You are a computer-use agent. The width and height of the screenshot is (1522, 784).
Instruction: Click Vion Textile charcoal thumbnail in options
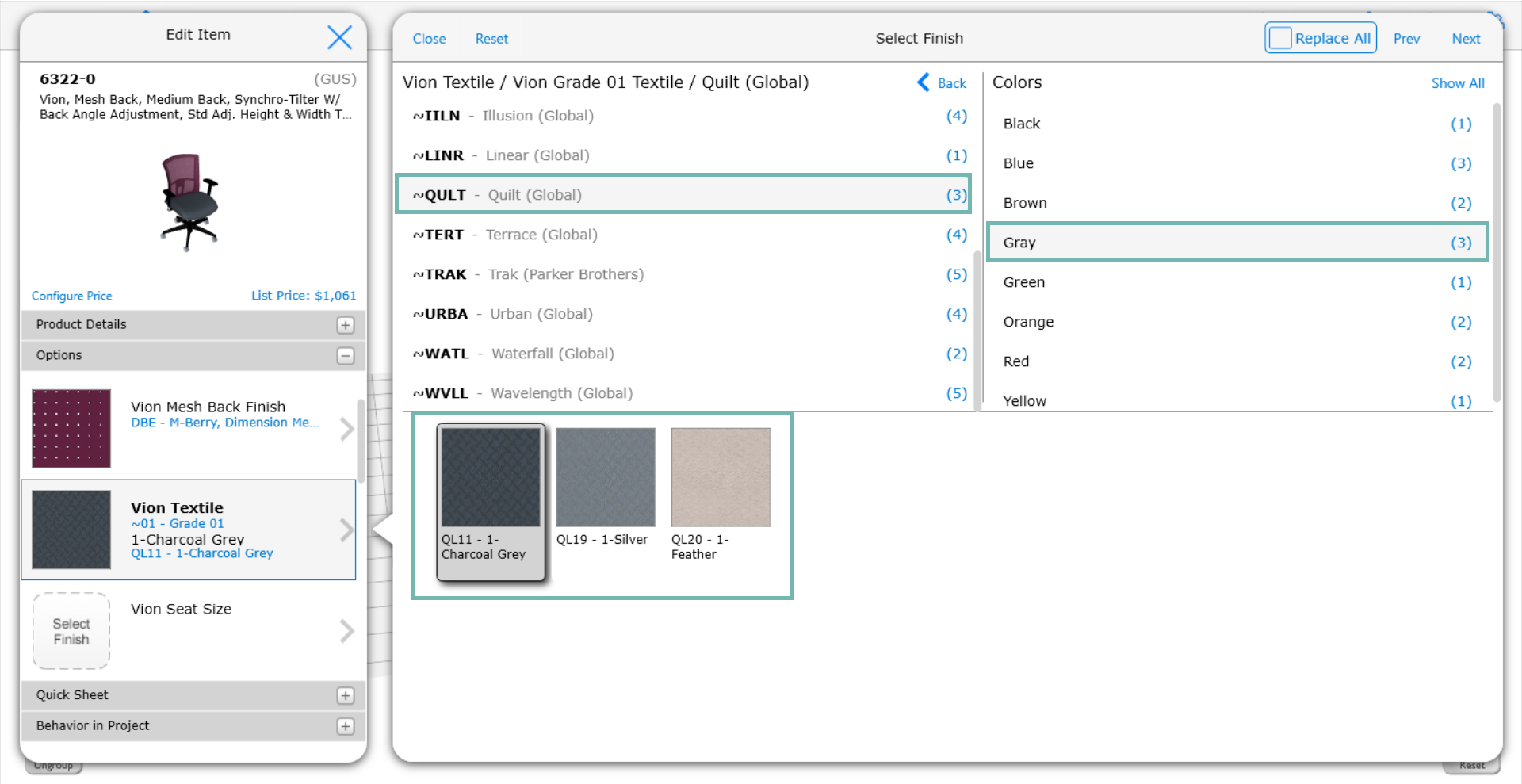click(71, 530)
